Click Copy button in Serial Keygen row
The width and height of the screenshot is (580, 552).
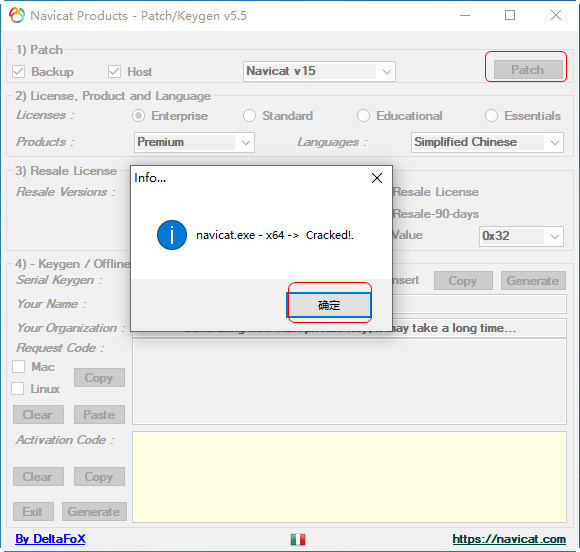coord(463,281)
